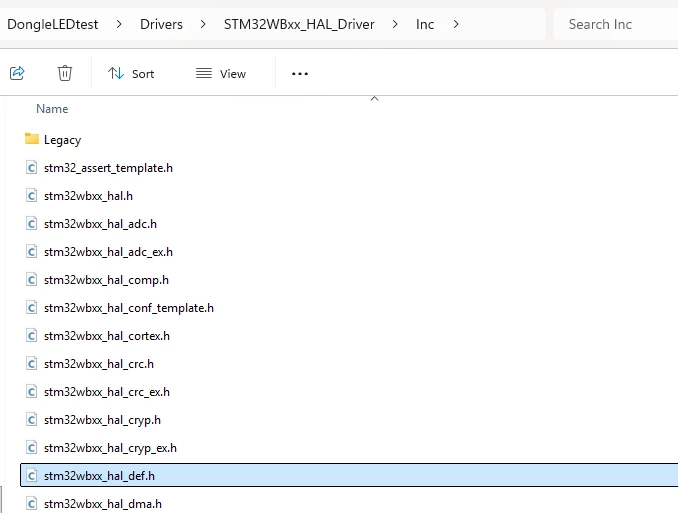Go to Drivers in breadcrumb
This screenshot has height=513, width=678.
[x=161, y=24]
